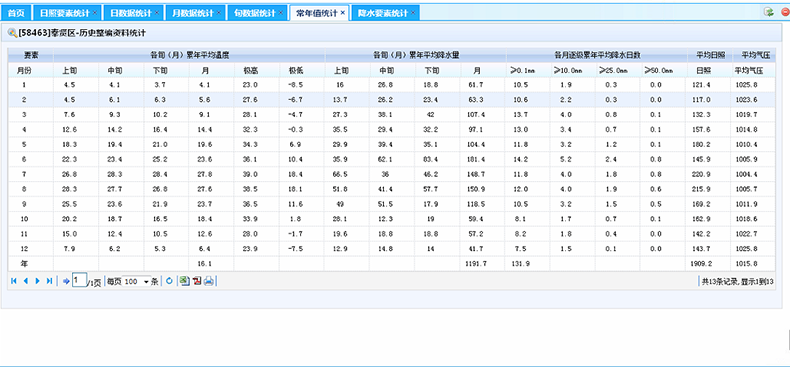Close the 常年值统计 tab
Viewport: 790px width, 367px height.
(343, 13)
